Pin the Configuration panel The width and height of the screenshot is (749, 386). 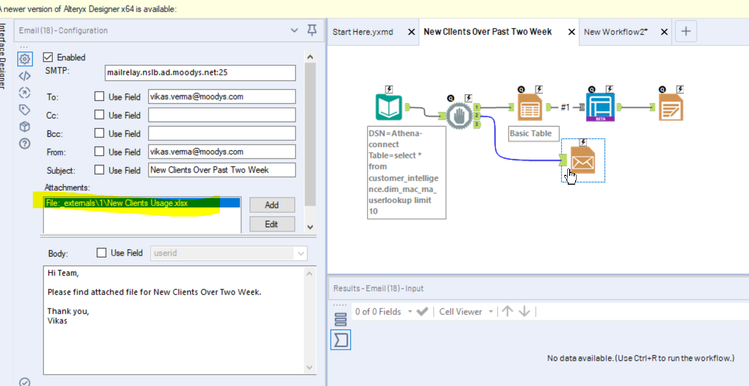311,31
